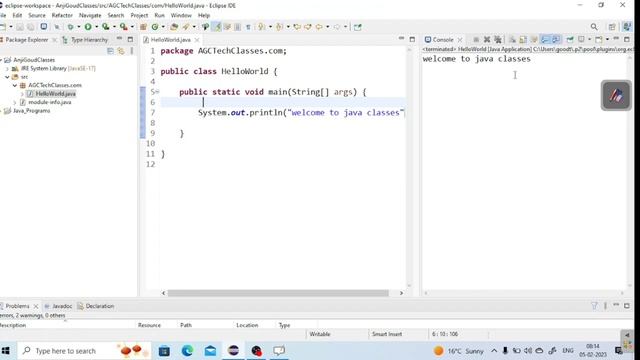The width and height of the screenshot is (640, 360).
Task: Click the Search magnifier icon at top right
Action: tap(594, 27)
